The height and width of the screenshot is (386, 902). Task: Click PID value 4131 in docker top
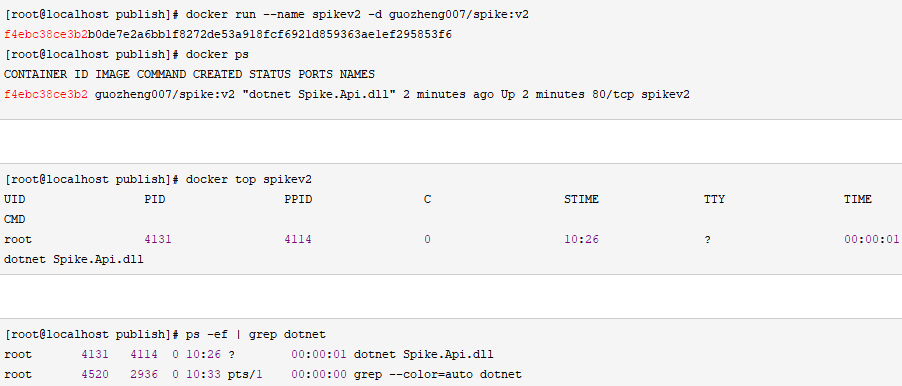point(158,239)
